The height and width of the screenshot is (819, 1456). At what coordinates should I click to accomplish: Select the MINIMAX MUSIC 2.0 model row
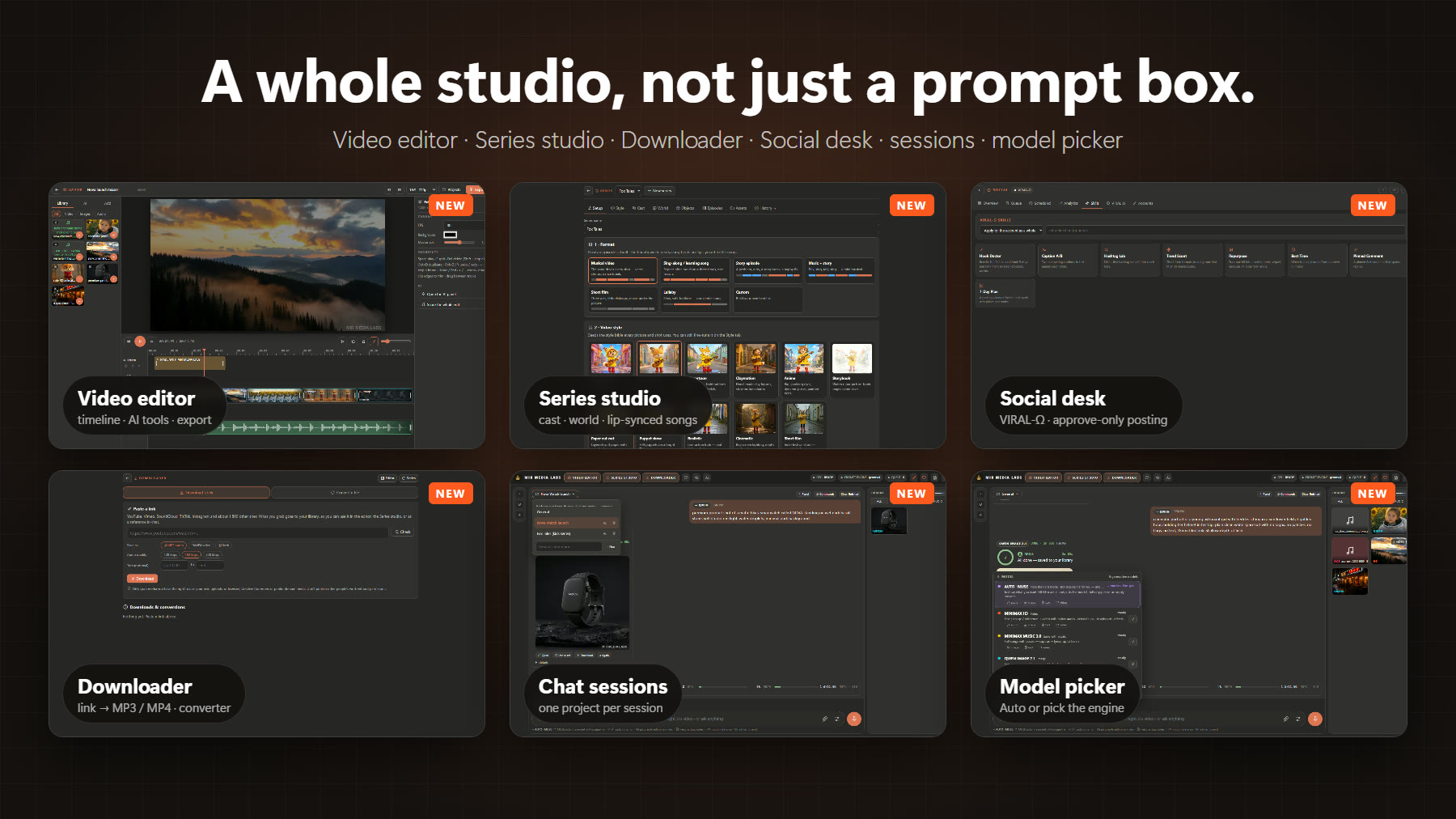tap(1068, 642)
